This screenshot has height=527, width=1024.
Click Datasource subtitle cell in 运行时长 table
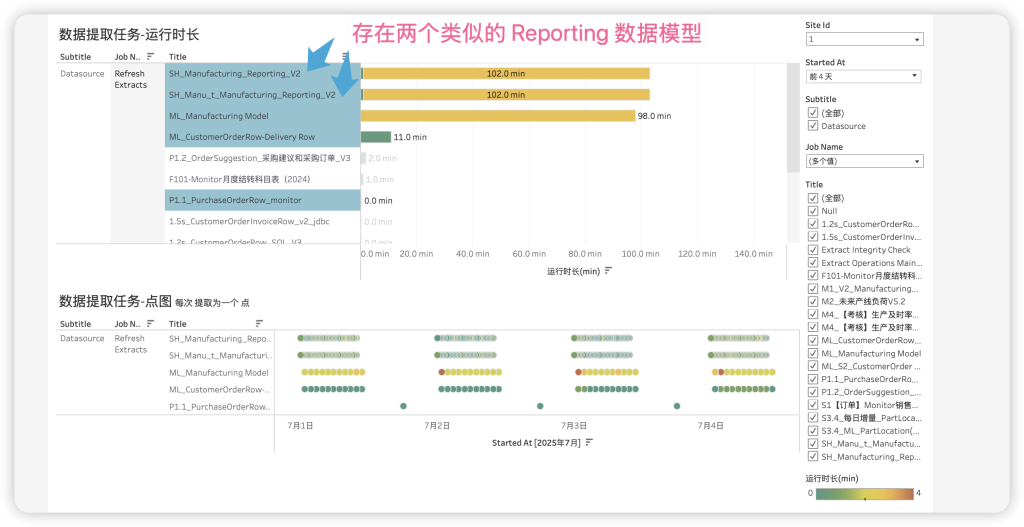point(82,74)
